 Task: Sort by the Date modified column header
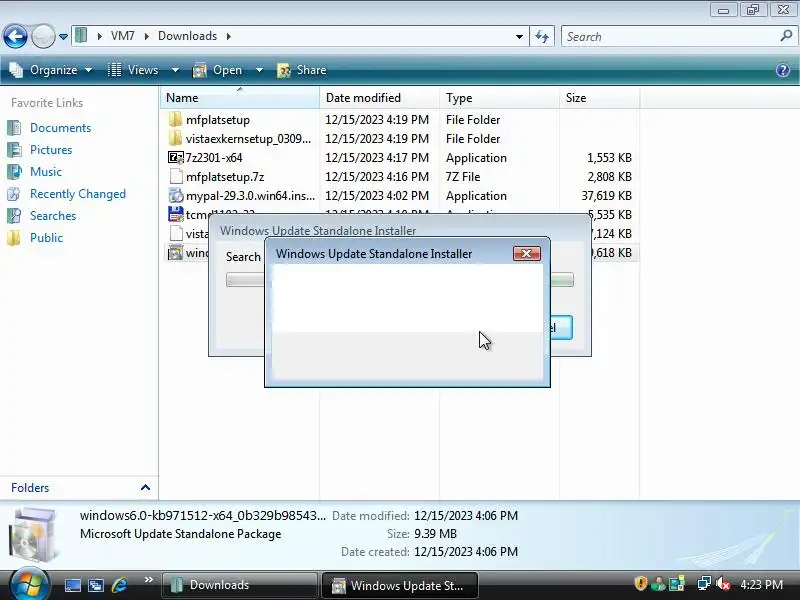(380, 97)
